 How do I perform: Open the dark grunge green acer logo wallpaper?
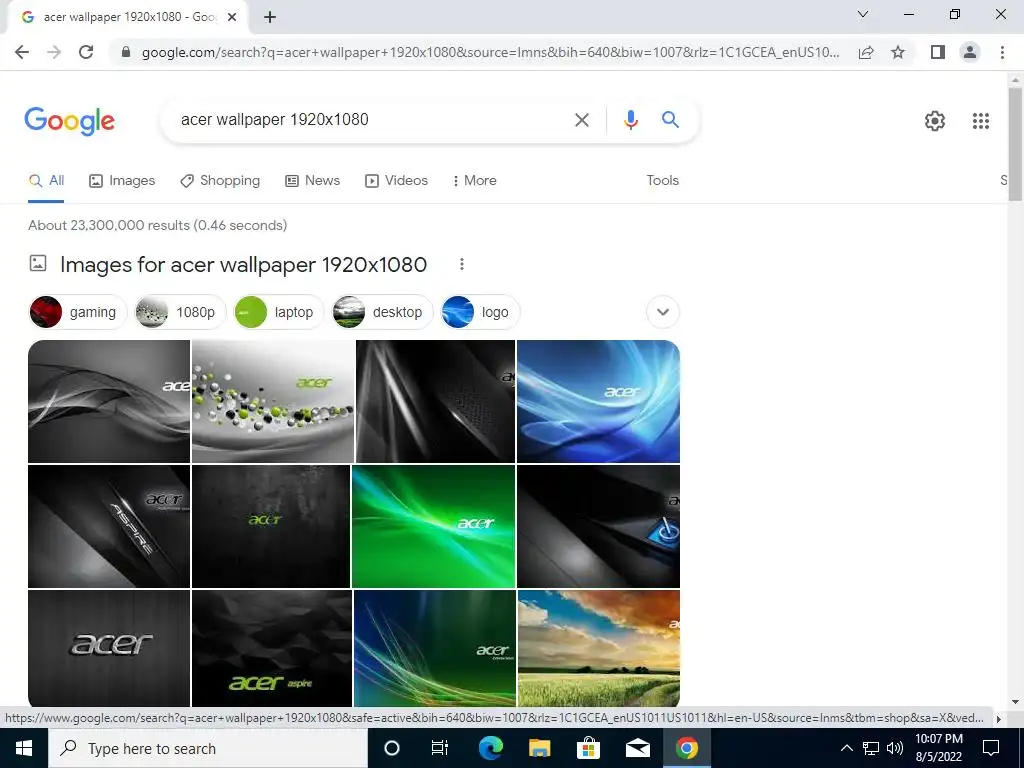pos(271,526)
